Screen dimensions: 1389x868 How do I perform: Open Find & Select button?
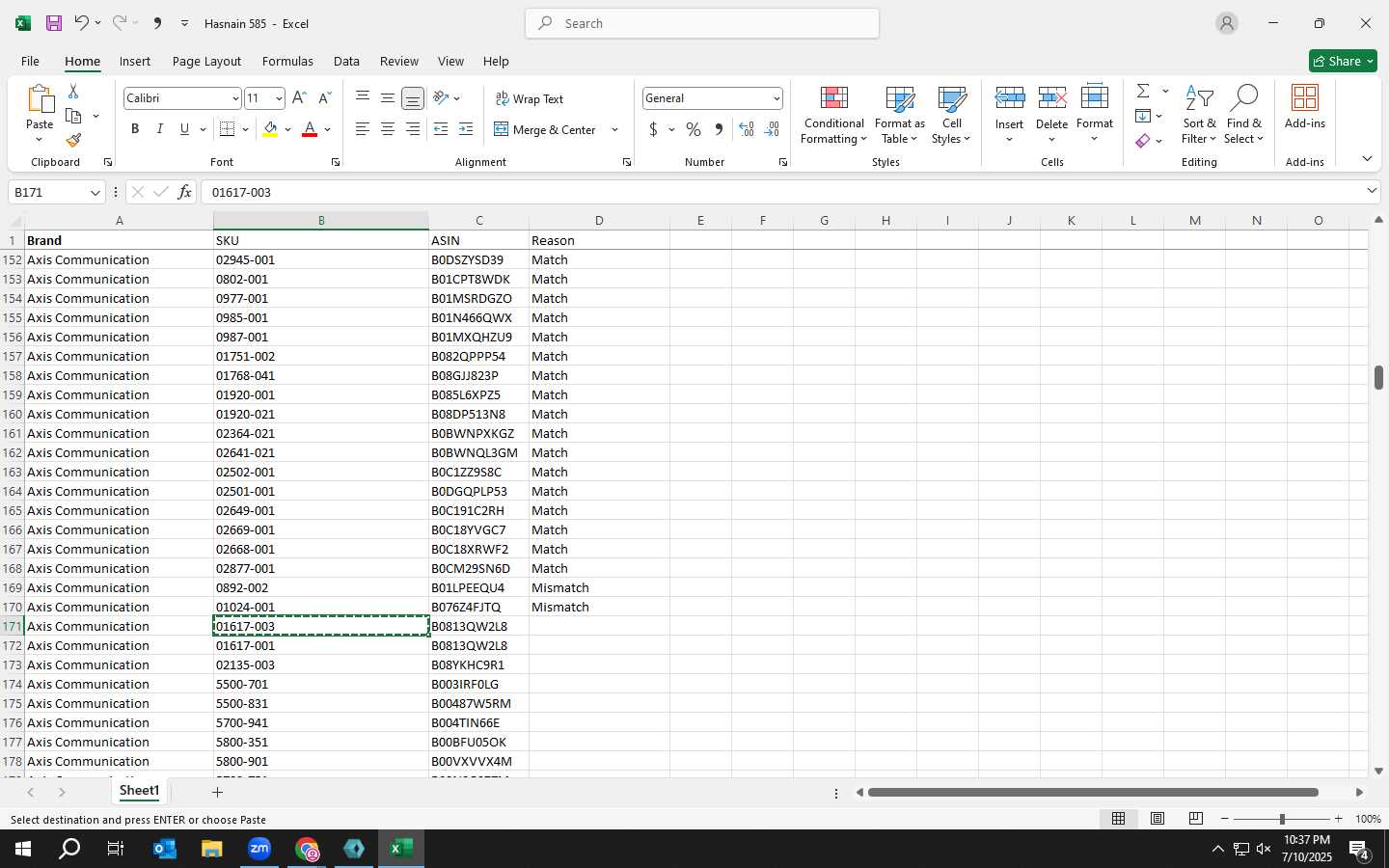pos(1243,115)
